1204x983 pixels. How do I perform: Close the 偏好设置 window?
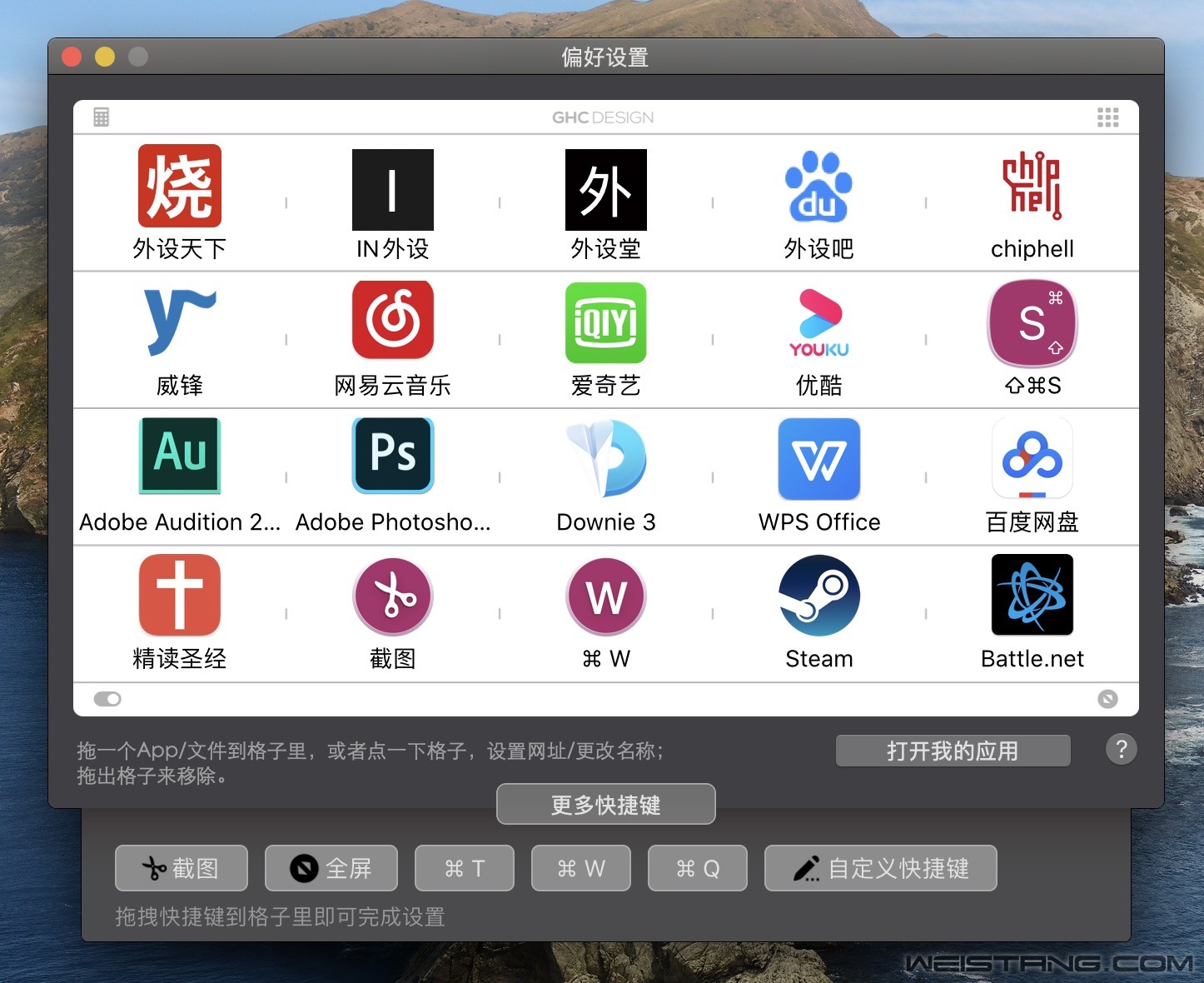[x=72, y=57]
